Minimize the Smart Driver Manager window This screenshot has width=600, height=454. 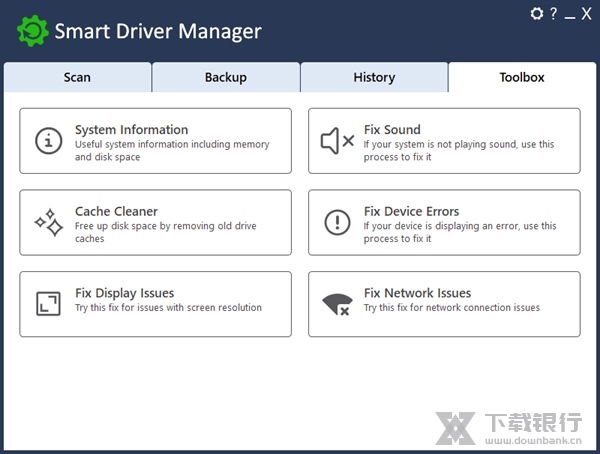point(570,14)
